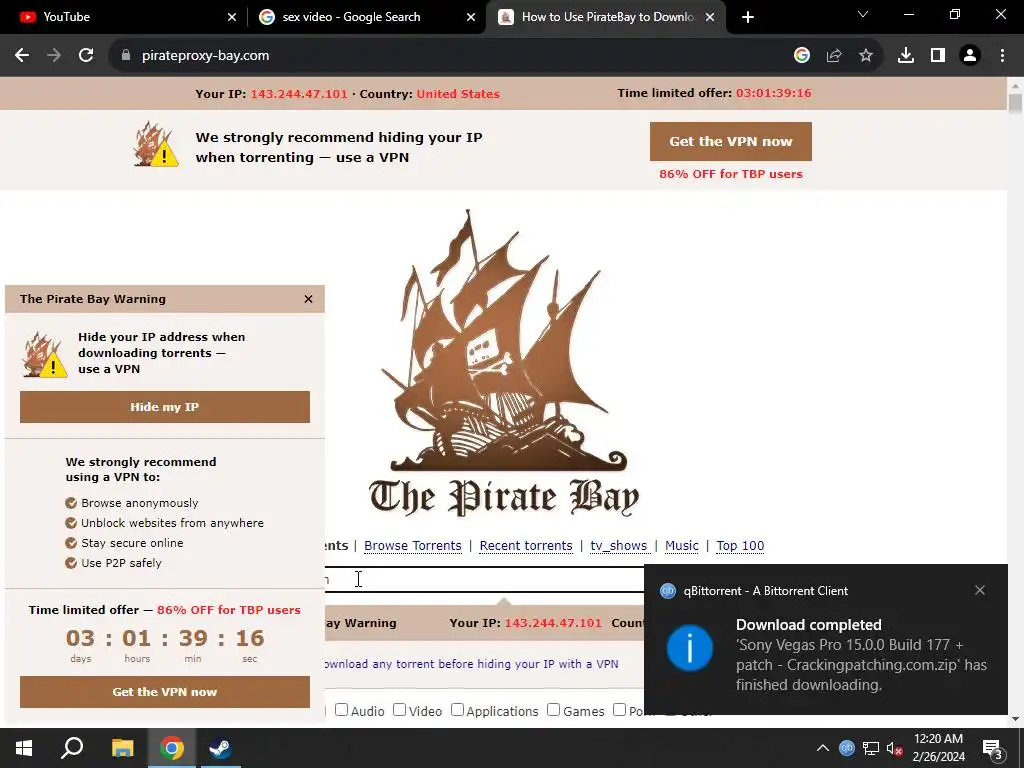
Task: Click the Download completed notification message
Action: click(x=861, y=654)
